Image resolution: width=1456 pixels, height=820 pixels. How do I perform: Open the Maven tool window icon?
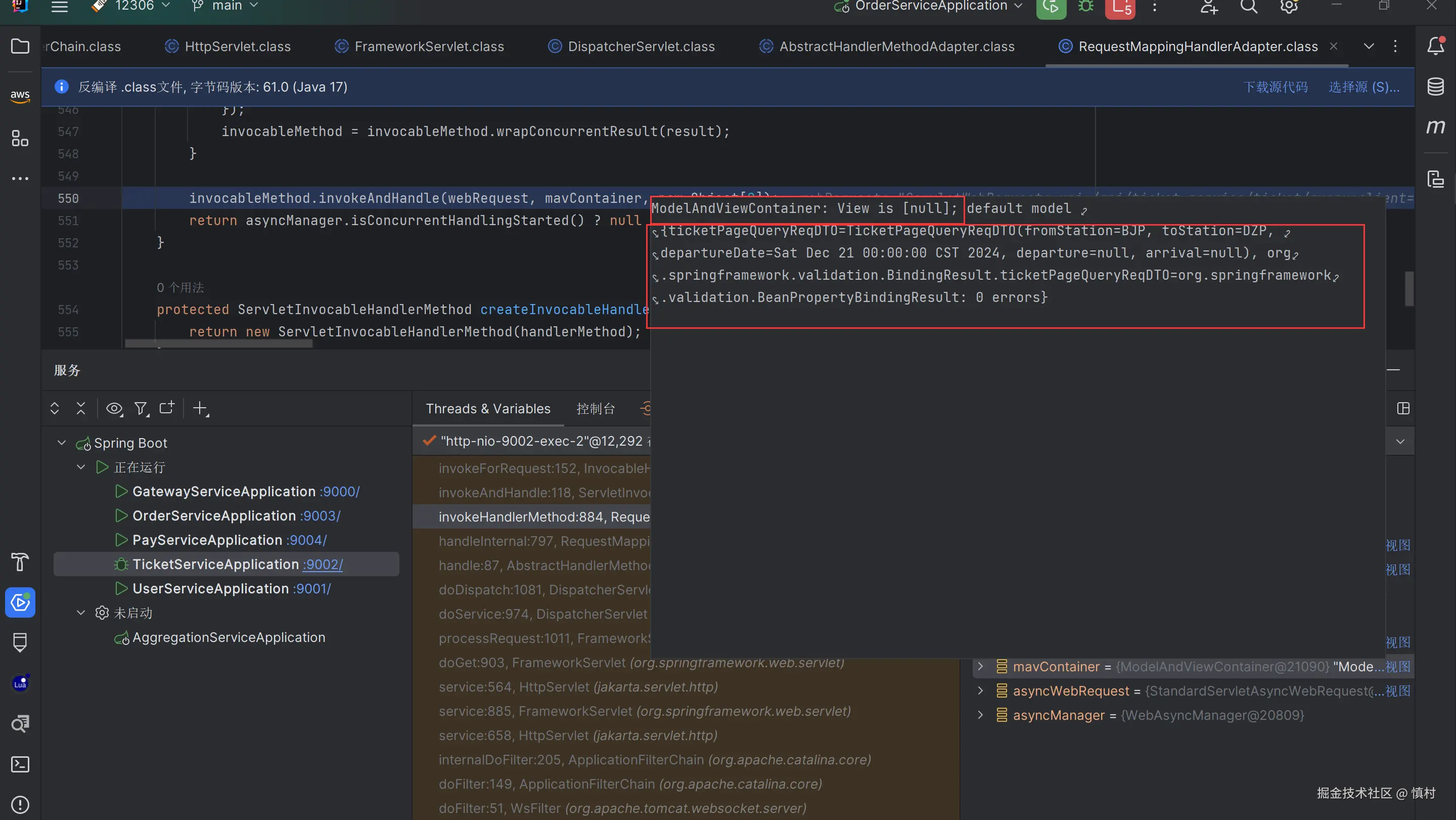point(1435,126)
